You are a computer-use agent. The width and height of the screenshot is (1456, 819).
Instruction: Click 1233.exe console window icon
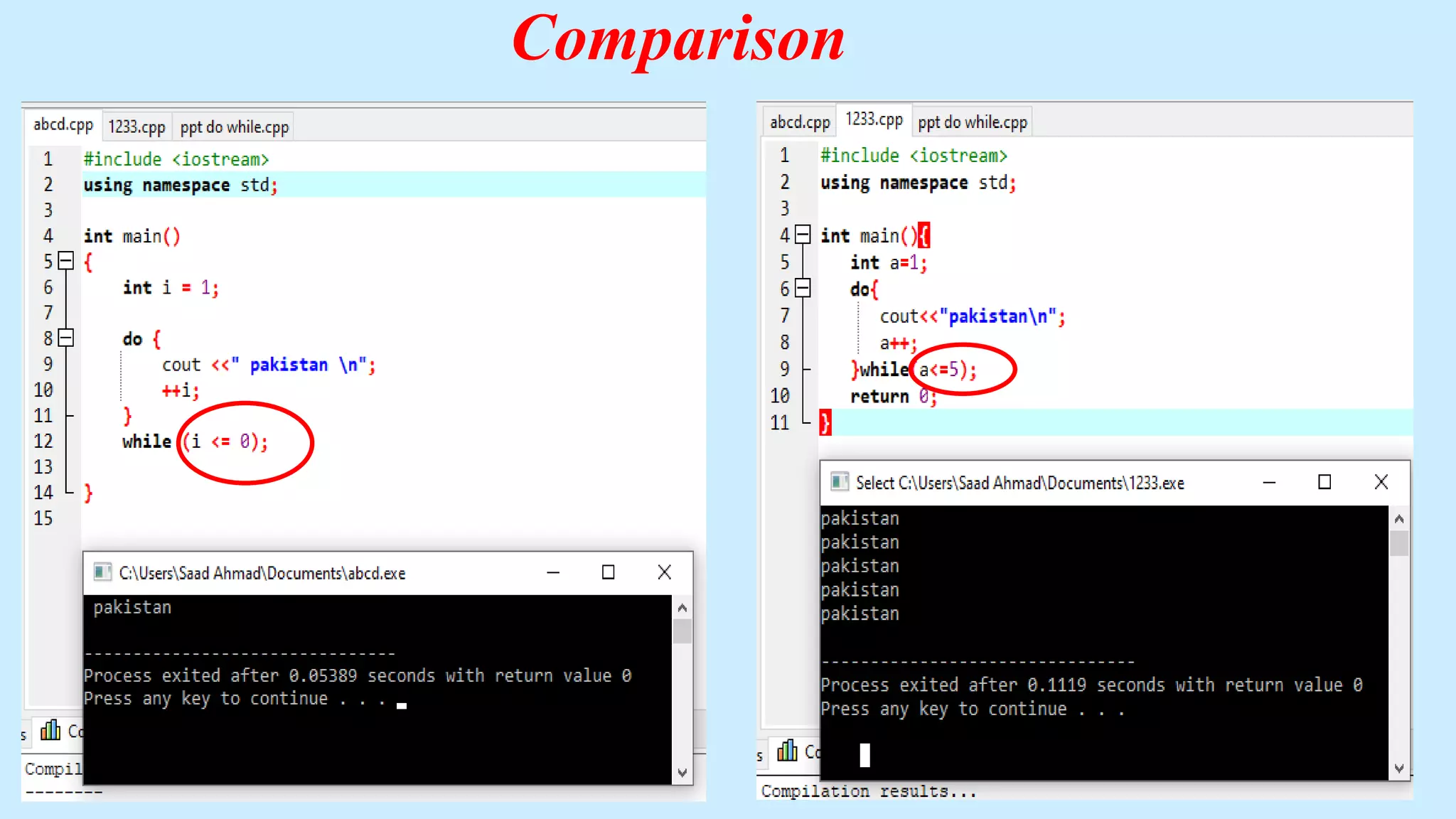point(840,482)
